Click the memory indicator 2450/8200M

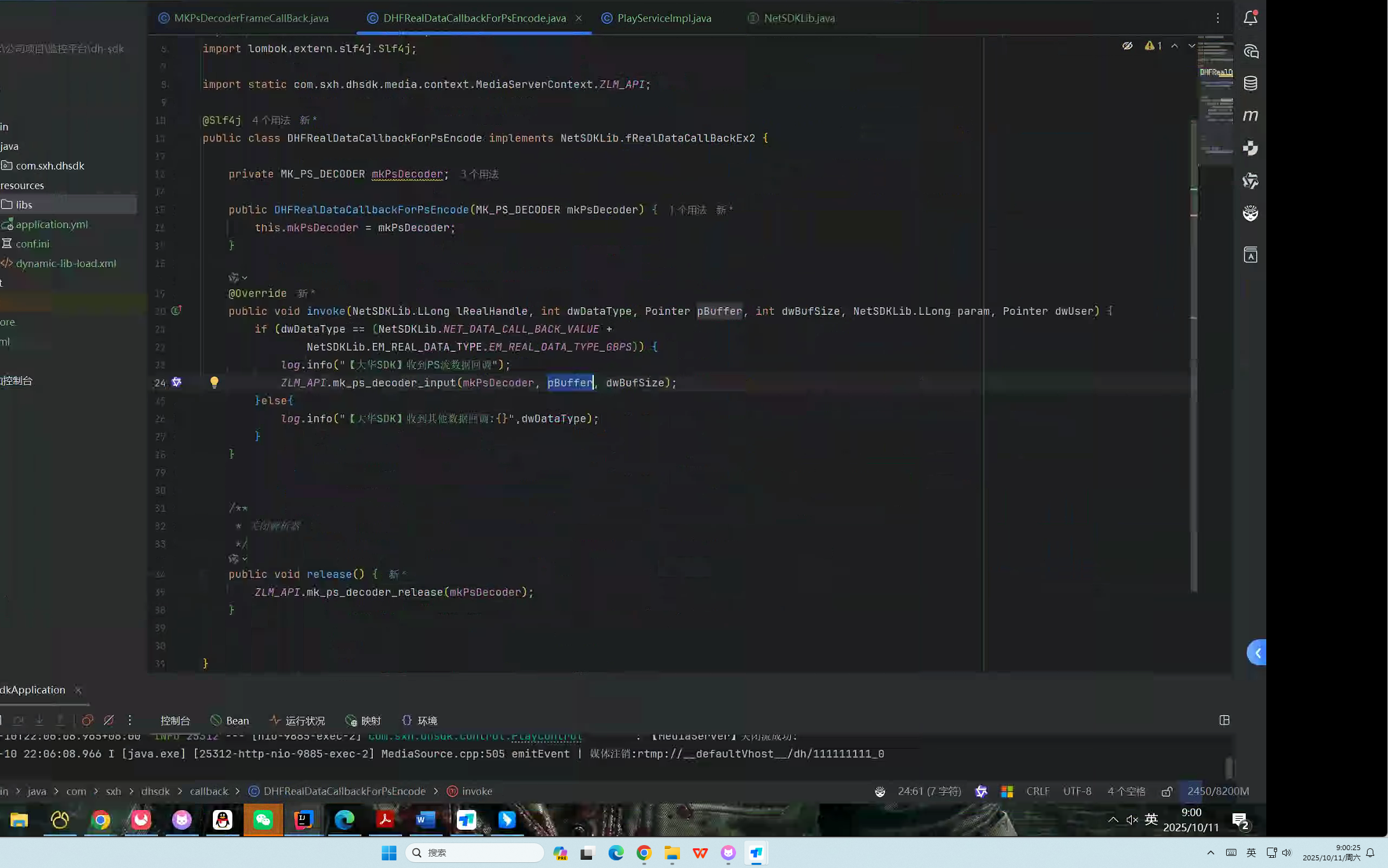pos(1218,791)
